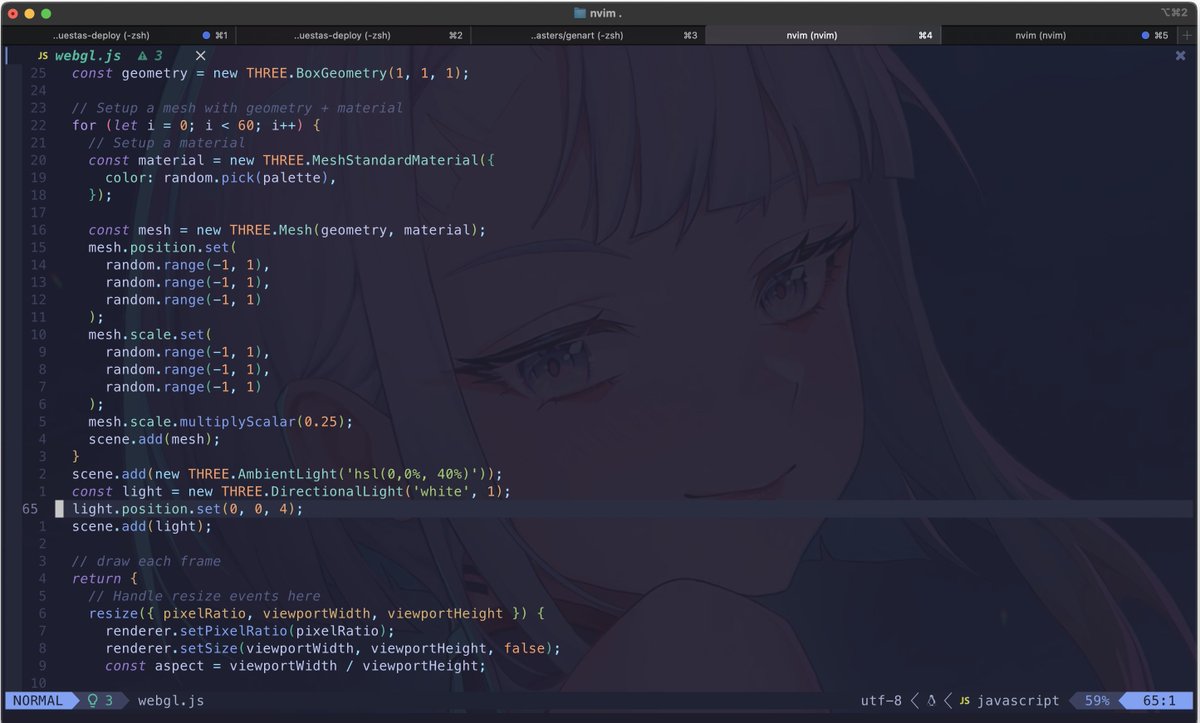This screenshot has height=723, width=1200.
Task: Click the mesh.scale.multiplyScalar(0.25) line
Action: pos(221,422)
